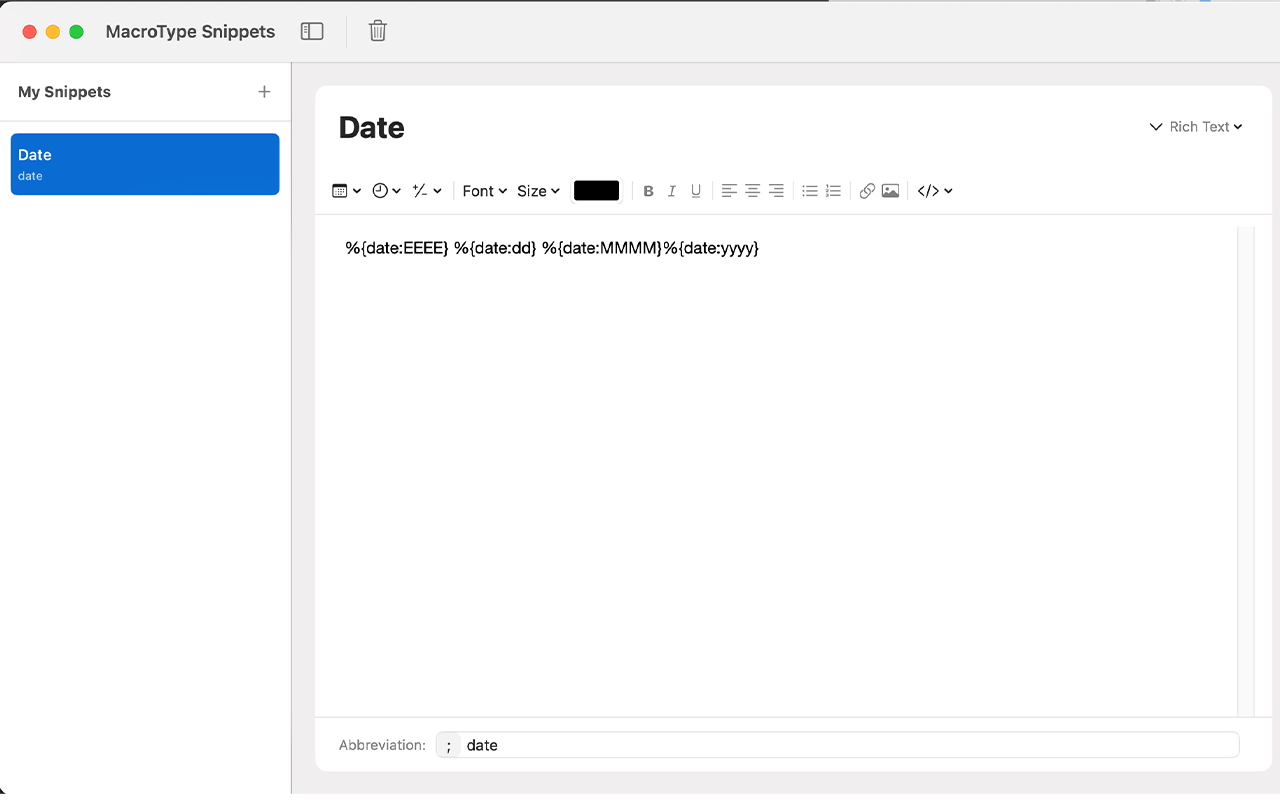
Task: Open the Font dropdown
Action: (484, 190)
